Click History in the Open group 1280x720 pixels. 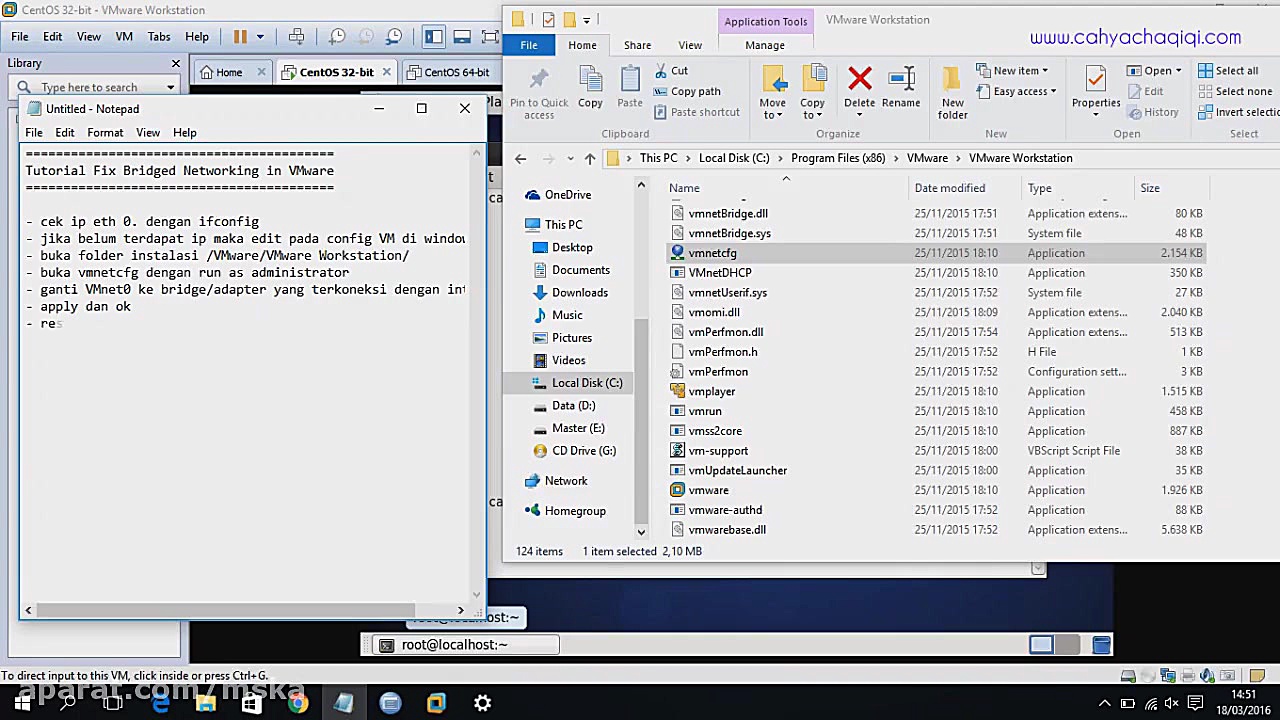coord(1153,112)
